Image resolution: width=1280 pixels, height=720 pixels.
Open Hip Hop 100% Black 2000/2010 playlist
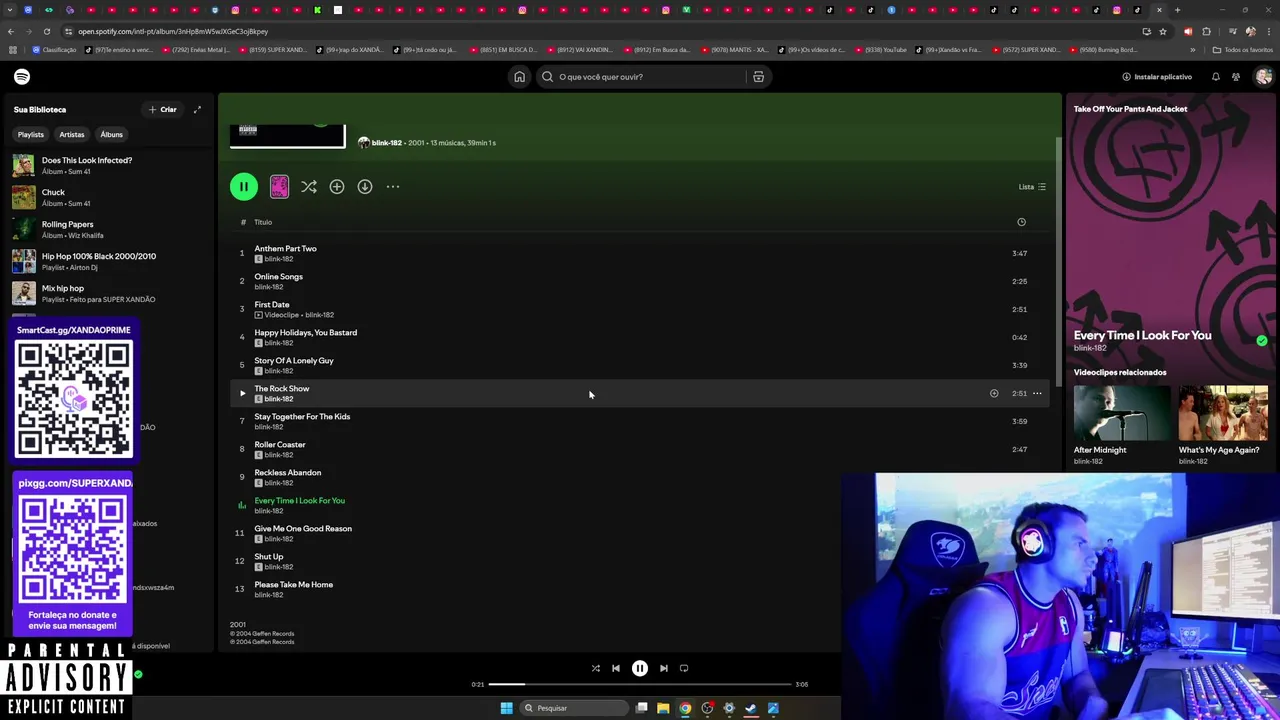pos(108,261)
